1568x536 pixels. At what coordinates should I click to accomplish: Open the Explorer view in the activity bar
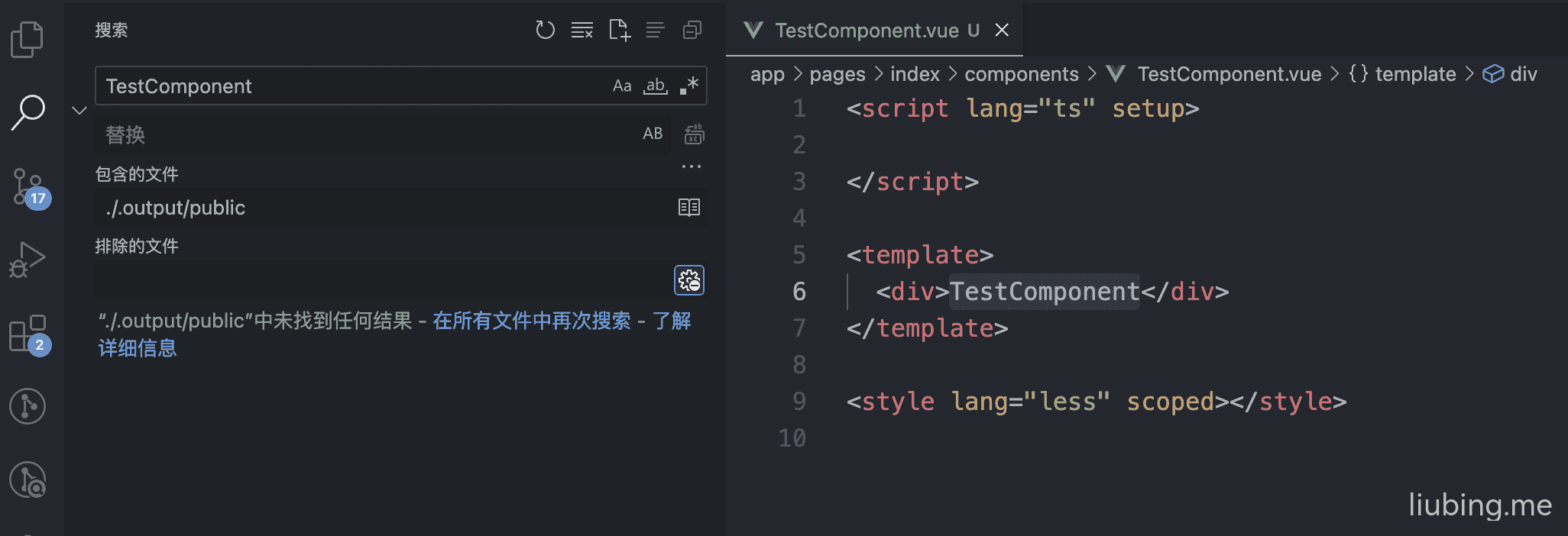click(28, 39)
